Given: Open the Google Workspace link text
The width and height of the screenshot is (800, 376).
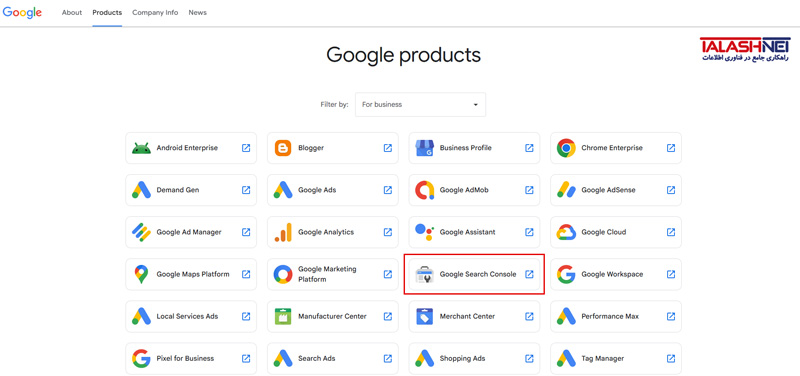Looking at the screenshot, I should (x=612, y=274).
